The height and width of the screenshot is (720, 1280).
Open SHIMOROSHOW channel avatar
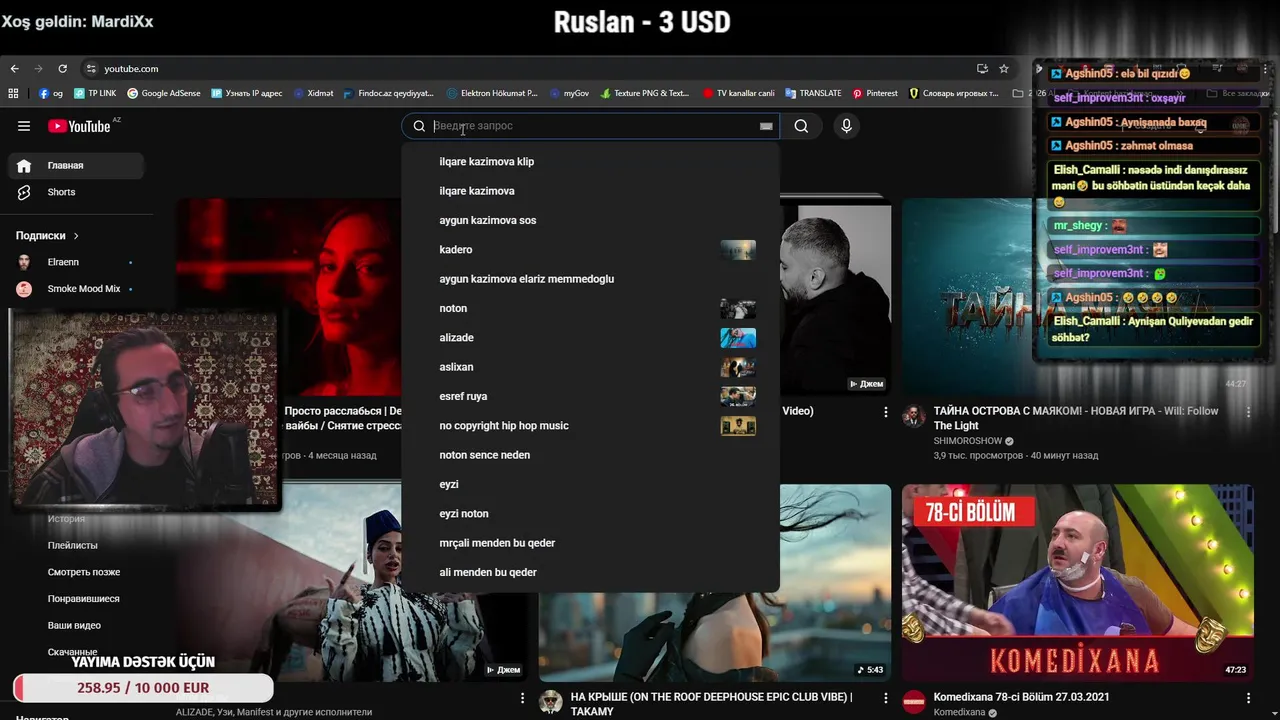(914, 417)
